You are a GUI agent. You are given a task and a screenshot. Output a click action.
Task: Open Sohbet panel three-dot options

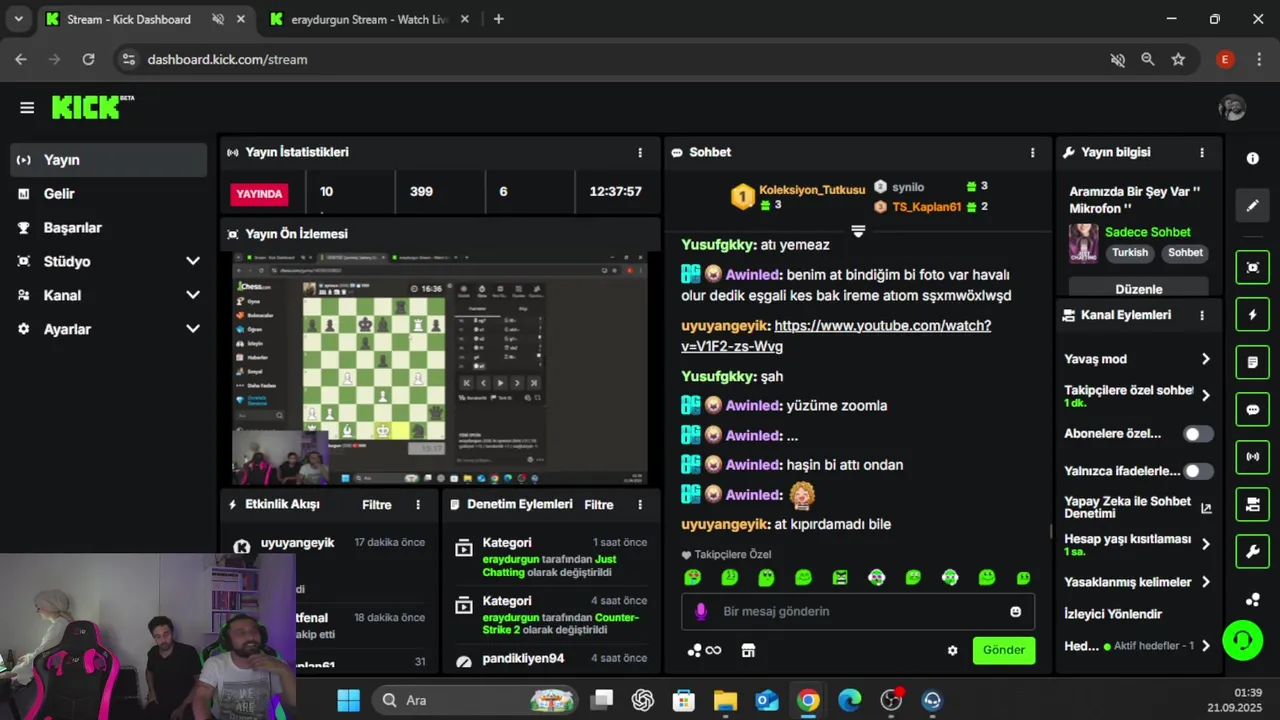pos(1032,152)
